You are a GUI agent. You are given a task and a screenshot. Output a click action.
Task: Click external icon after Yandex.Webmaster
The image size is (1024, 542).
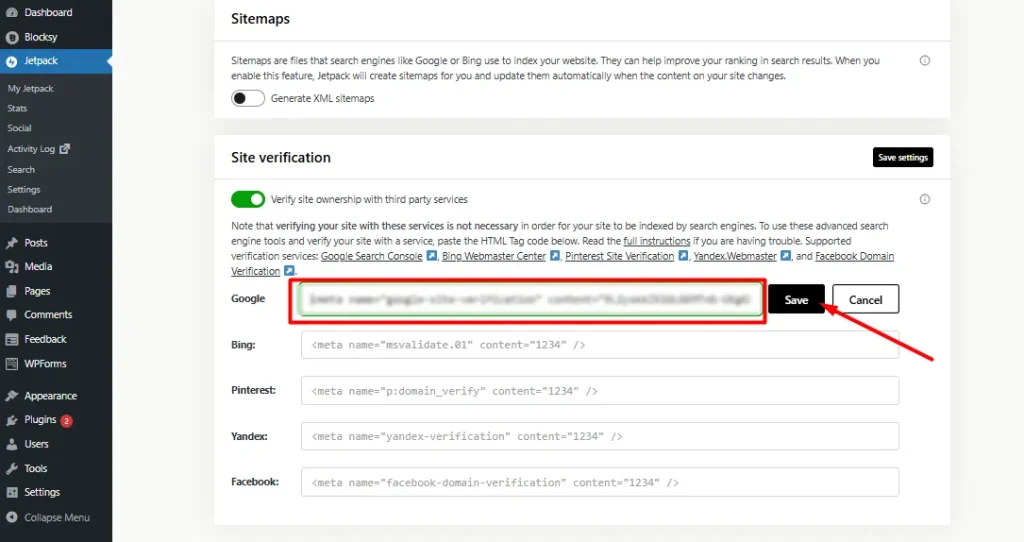point(786,255)
